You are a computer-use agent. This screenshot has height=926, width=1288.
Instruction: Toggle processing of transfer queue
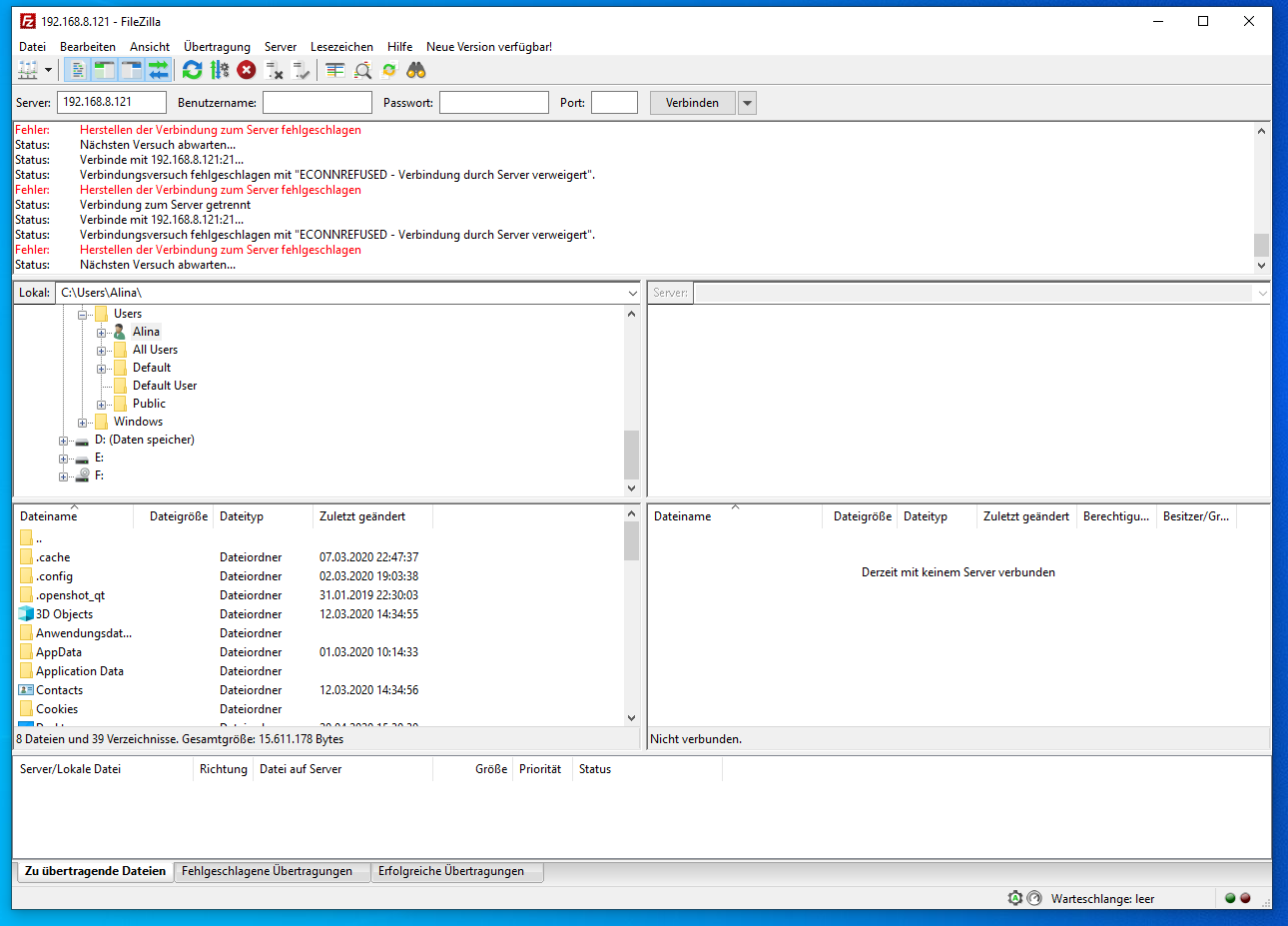tap(220, 70)
